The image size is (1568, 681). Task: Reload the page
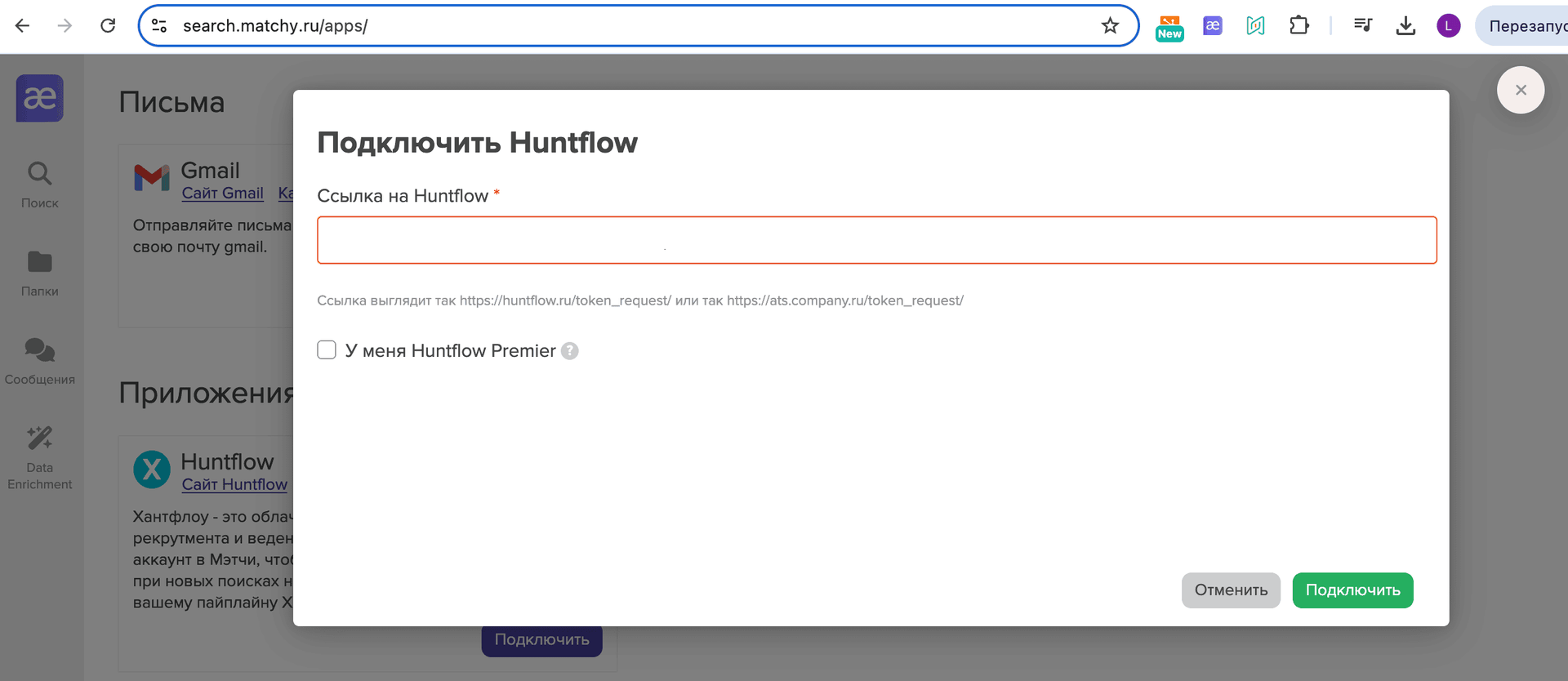pyautogui.click(x=108, y=26)
